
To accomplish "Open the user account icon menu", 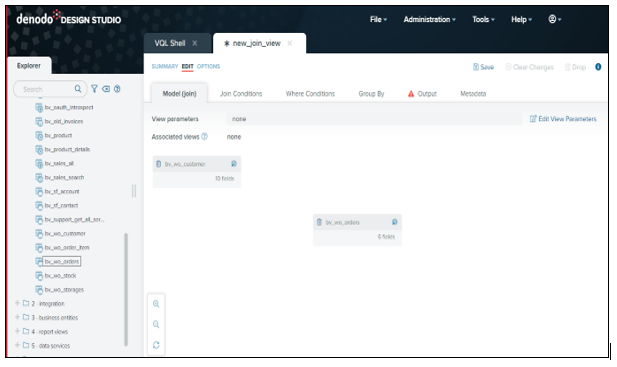I will (x=554, y=19).
